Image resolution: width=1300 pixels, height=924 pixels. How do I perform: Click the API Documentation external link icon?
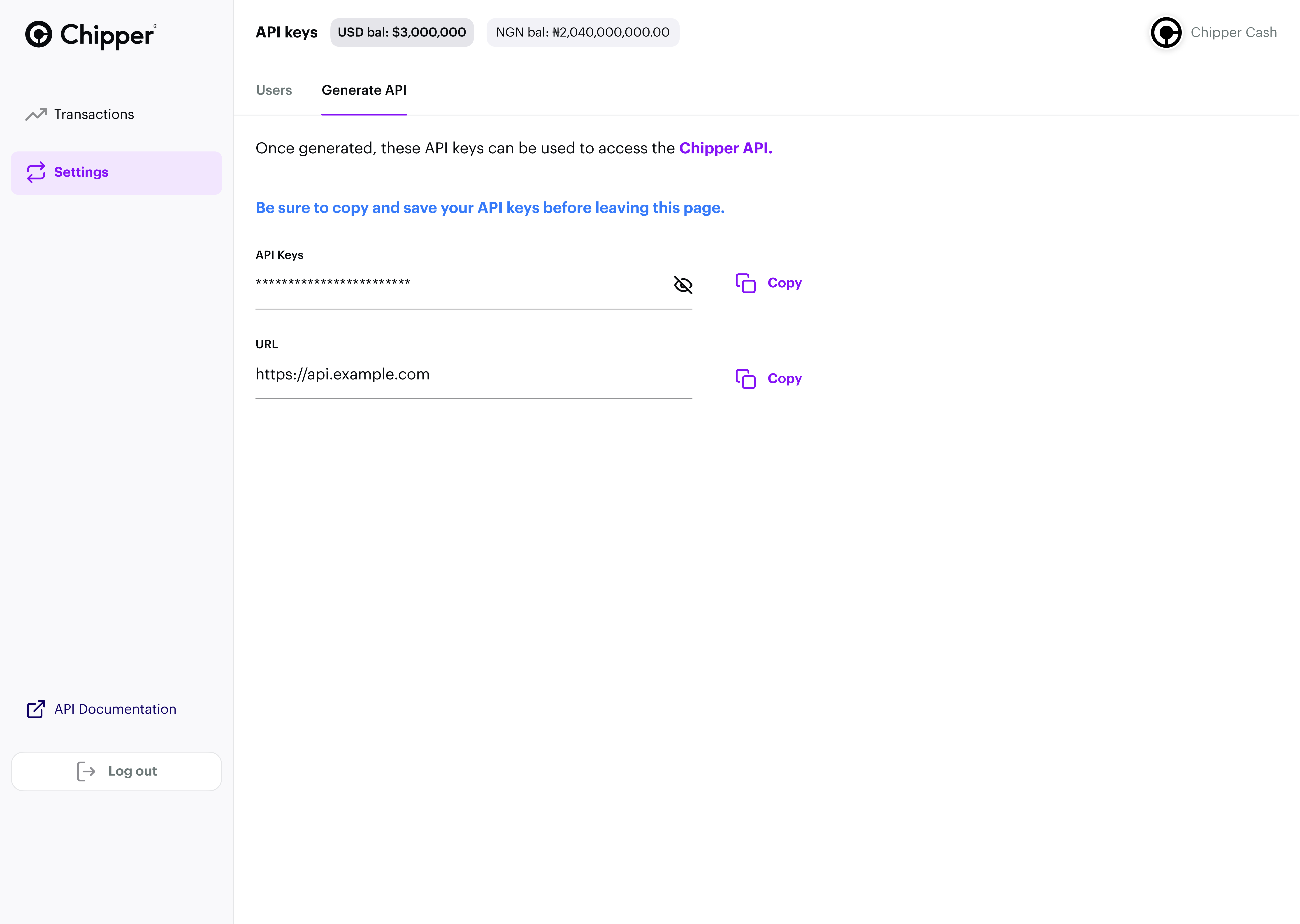click(36, 709)
